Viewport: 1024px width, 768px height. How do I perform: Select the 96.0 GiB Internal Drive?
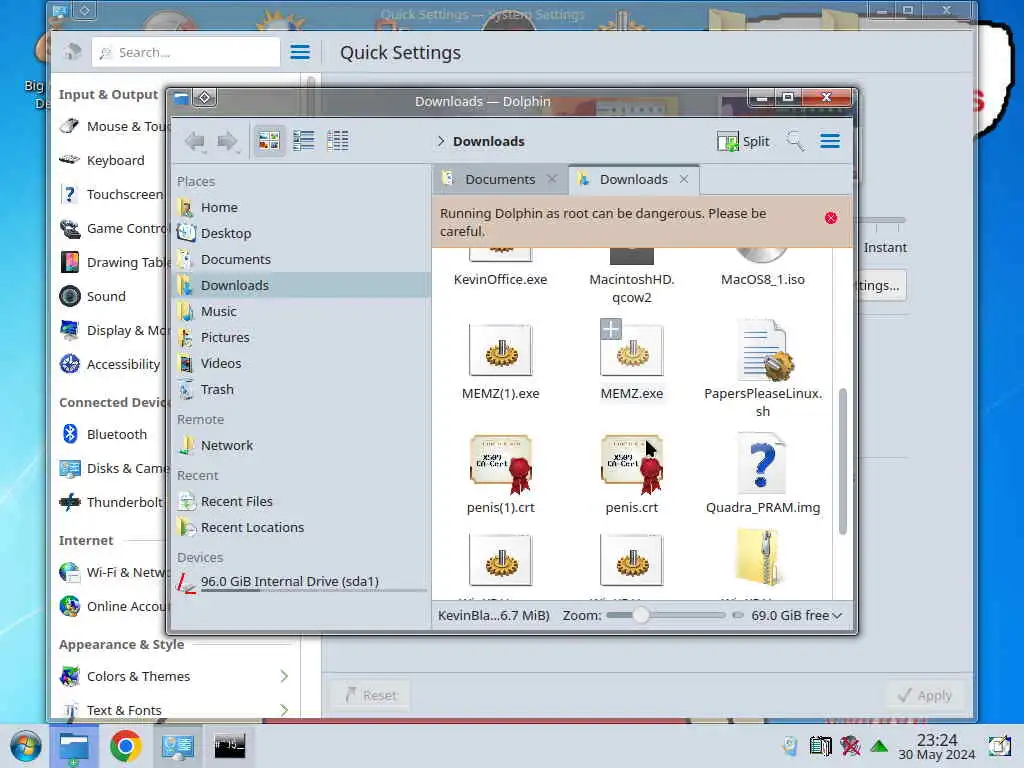click(302, 582)
